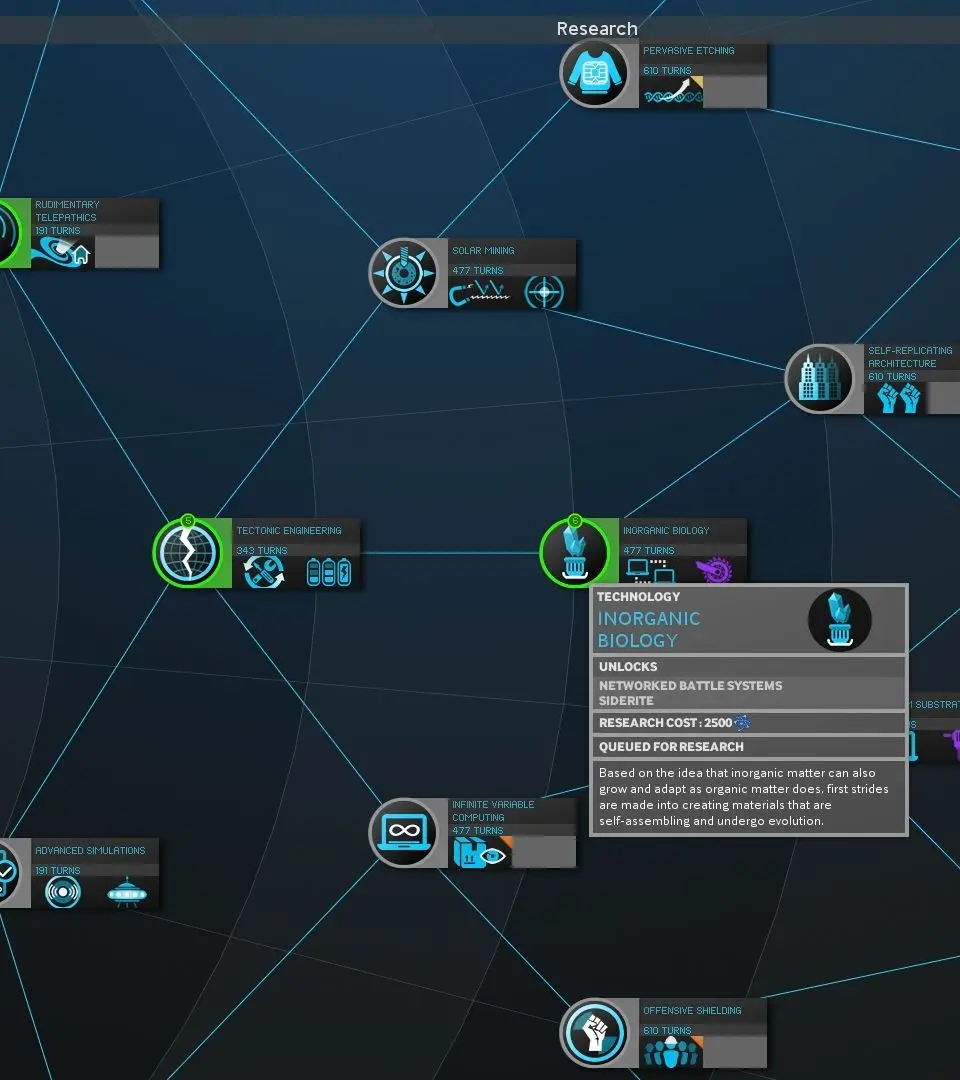
Task: Click the UFO unlock icon under Advanced Simulations
Action: (128, 894)
